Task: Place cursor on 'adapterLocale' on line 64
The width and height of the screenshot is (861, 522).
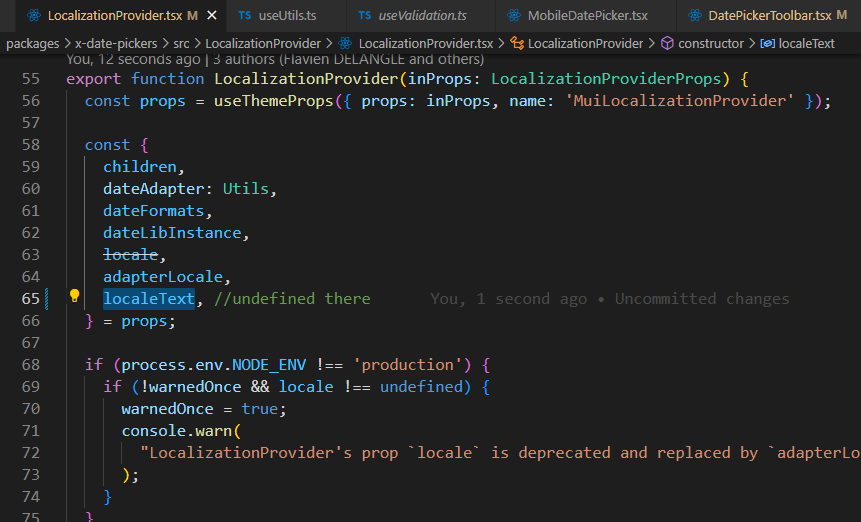Action: [x=163, y=277]
